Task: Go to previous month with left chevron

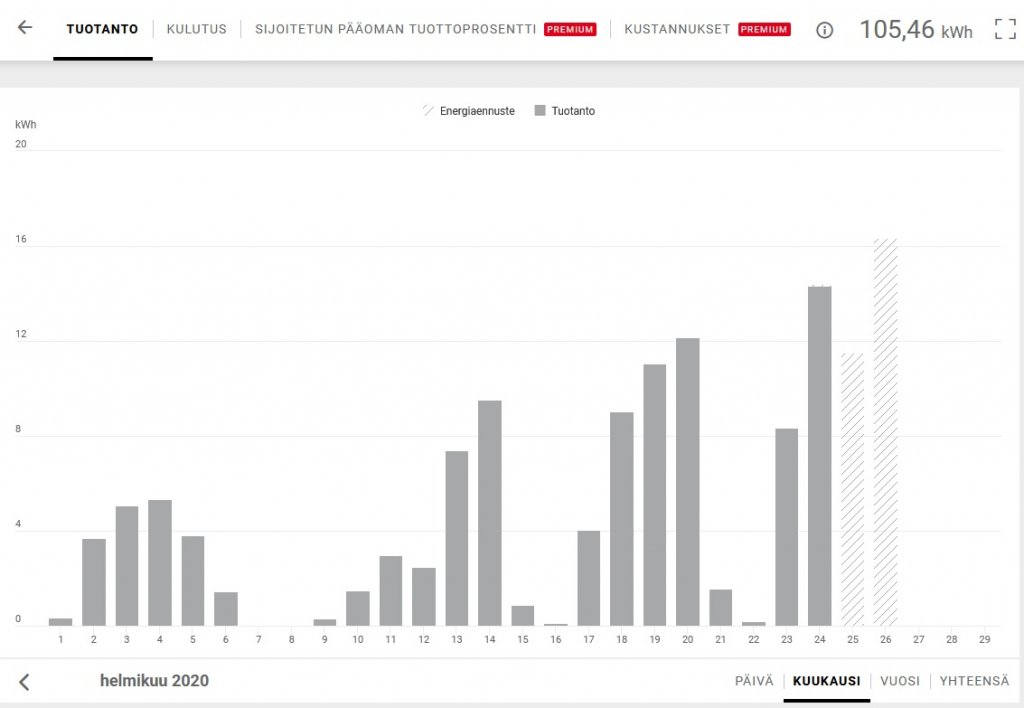Action: pyautogui.click(x=25, y=682)
